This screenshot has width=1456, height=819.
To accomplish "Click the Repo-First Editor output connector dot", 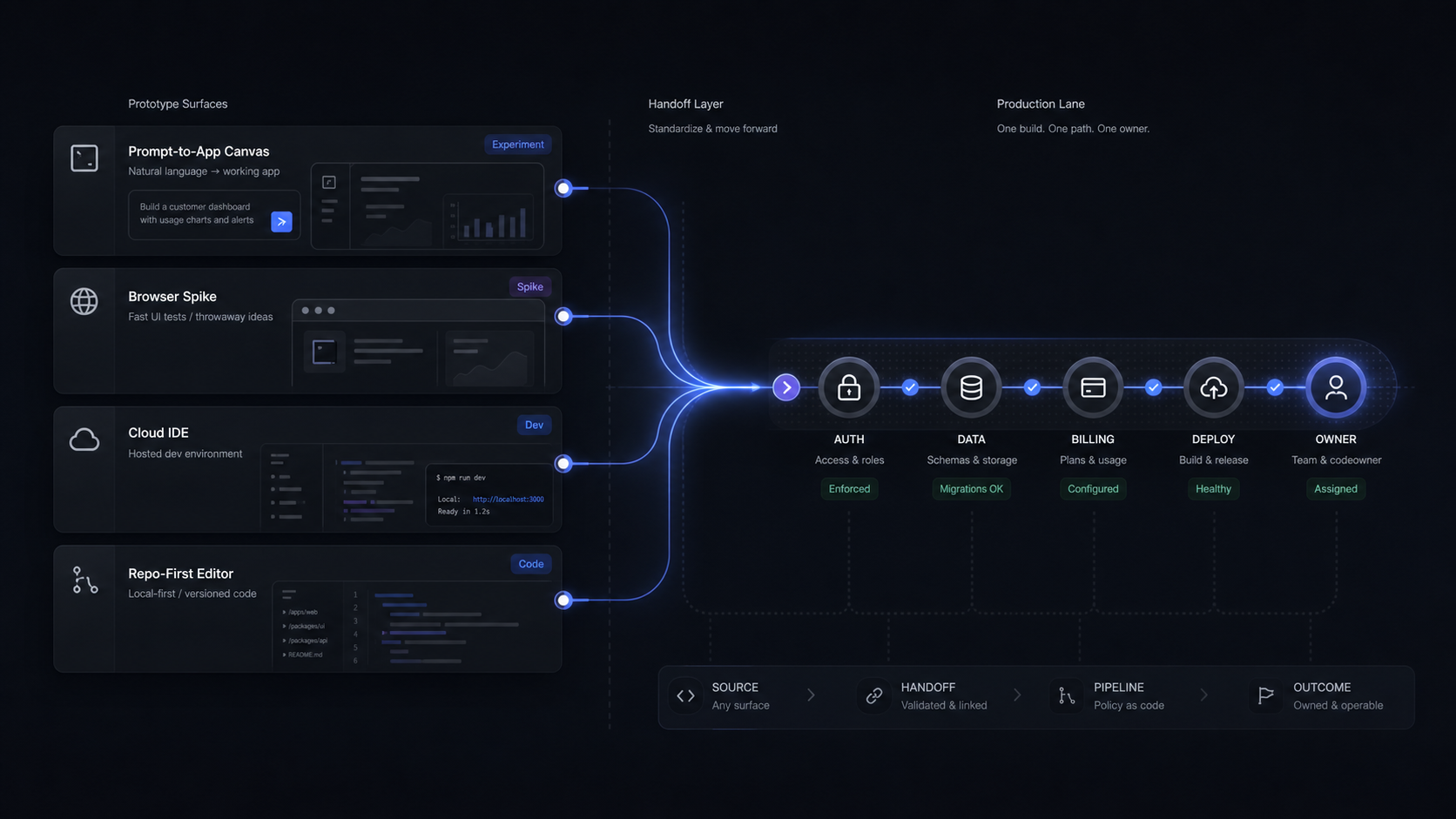I will point(563,600).
